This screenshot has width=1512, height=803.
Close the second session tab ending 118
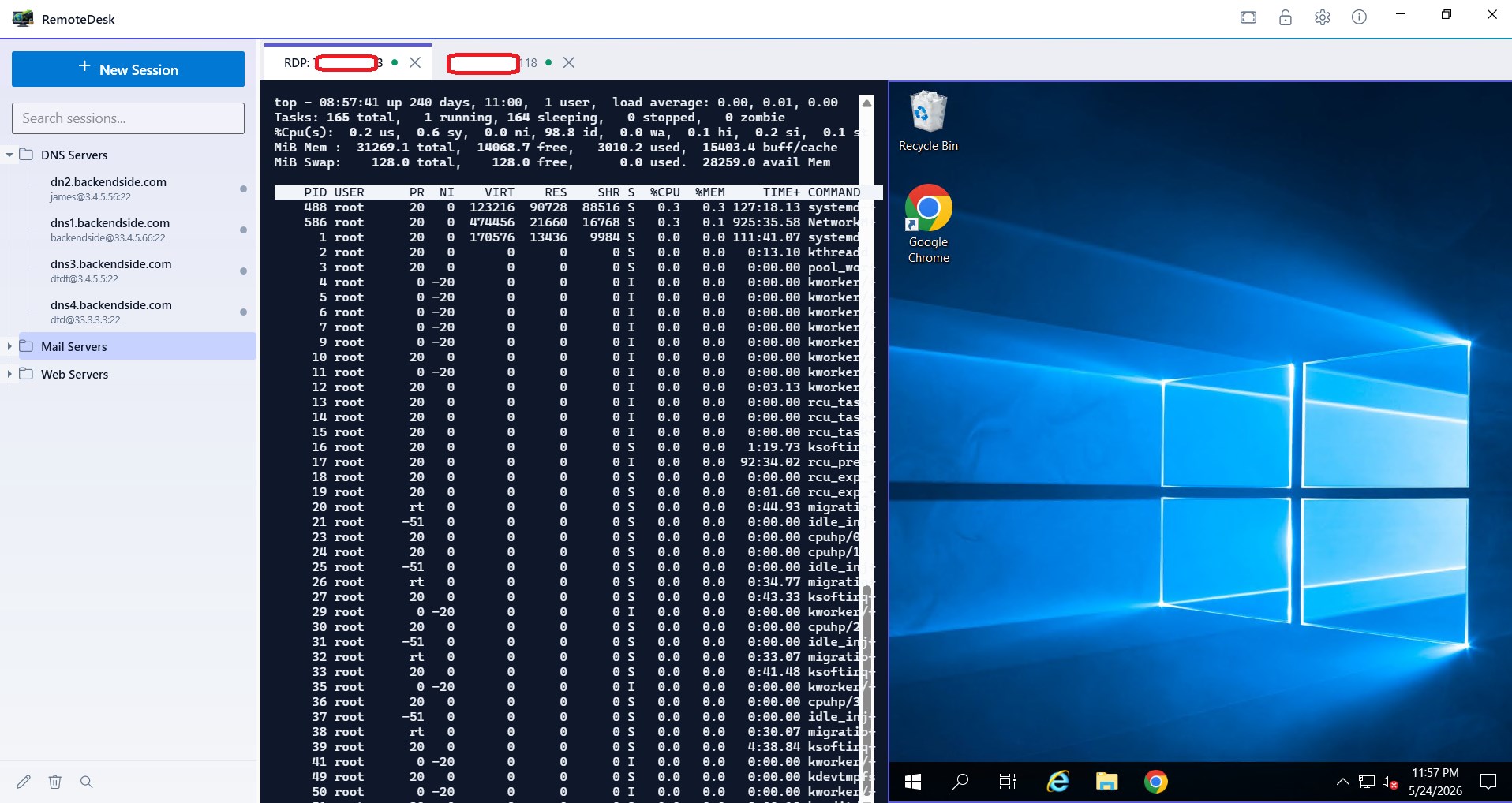[x=569, y=62]
